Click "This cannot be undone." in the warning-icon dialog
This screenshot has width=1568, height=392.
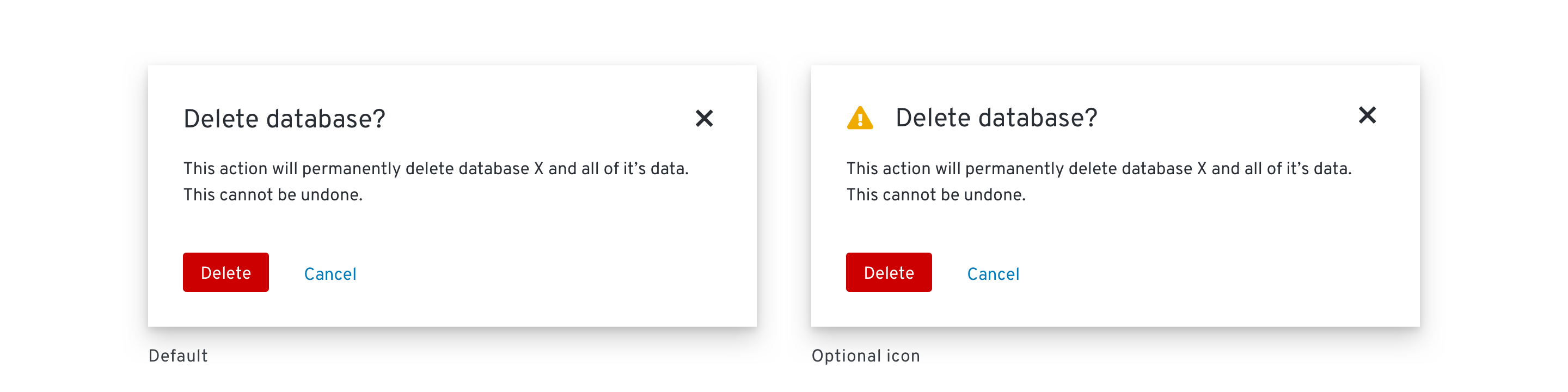pyautogui.click(x=935, y=195)
